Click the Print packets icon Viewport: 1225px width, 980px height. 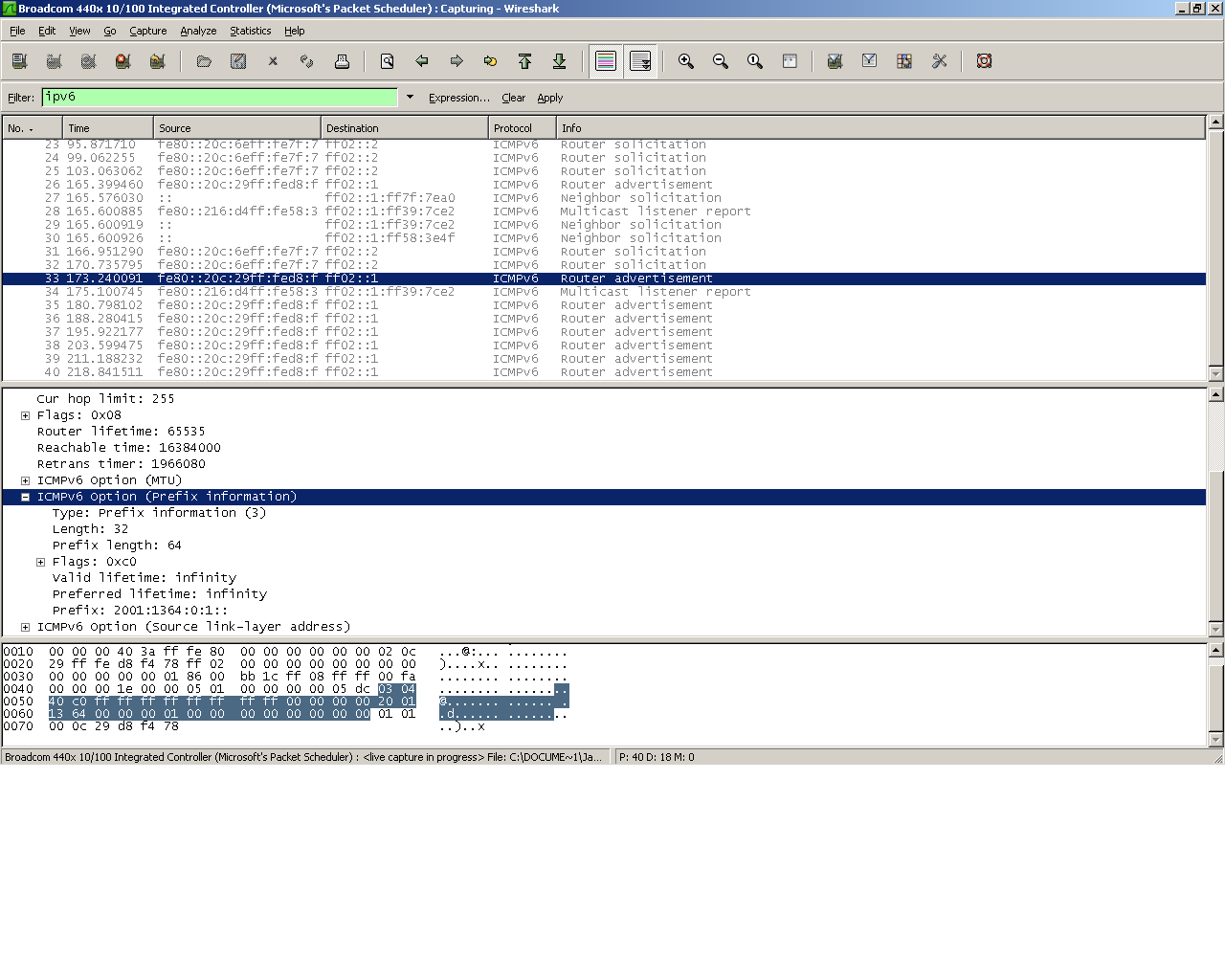[342, 61]
